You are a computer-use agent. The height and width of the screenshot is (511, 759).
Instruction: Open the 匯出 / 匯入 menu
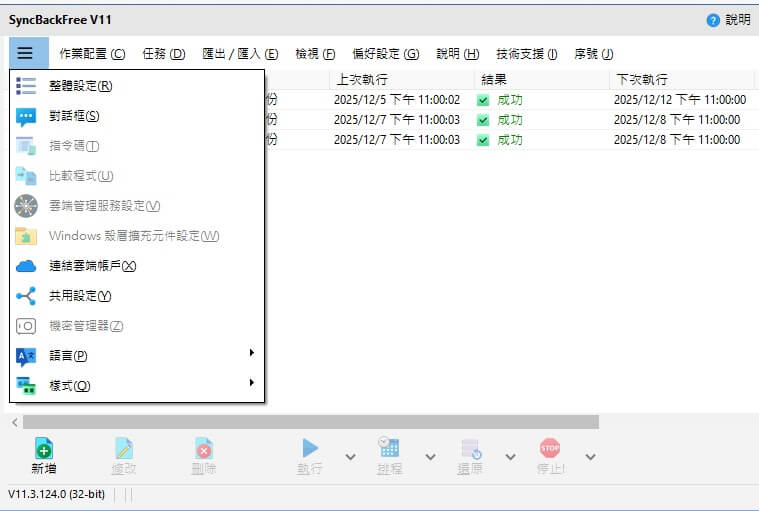(x=239, y=54)
